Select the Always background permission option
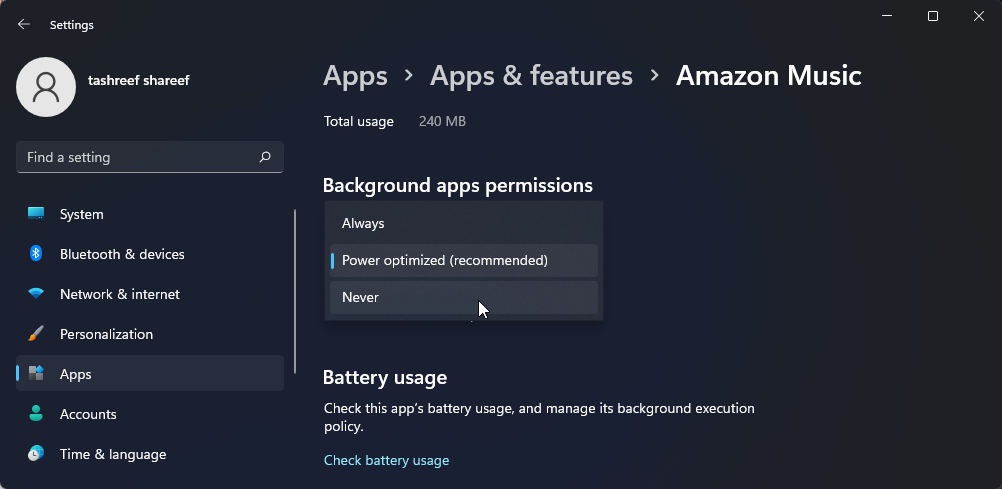 tap(463, 223)
